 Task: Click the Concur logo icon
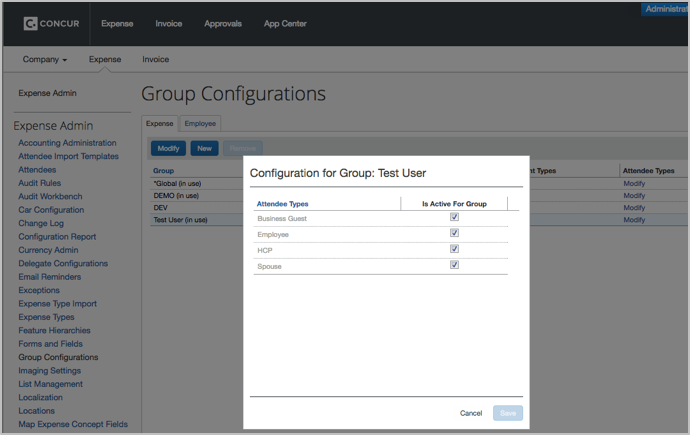click(x=31, y=23)
